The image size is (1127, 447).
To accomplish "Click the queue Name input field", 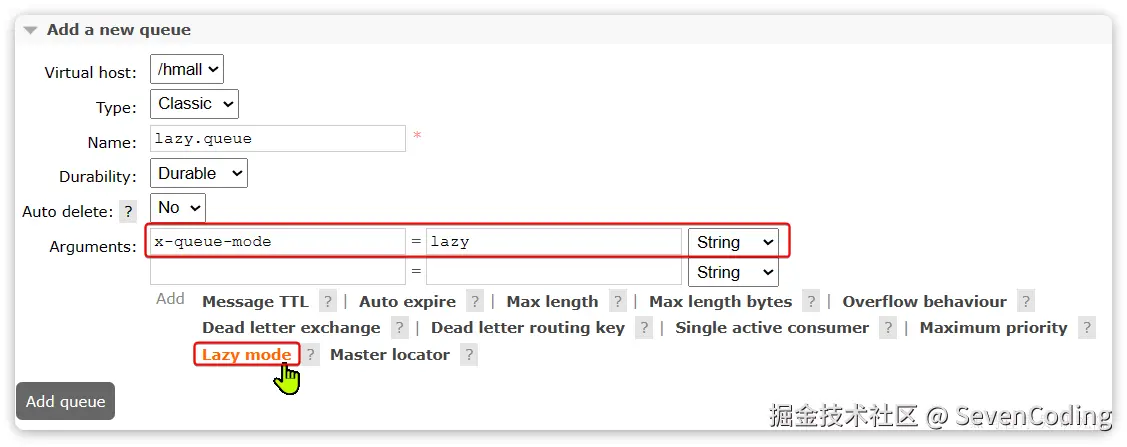I will click(278, 138).
